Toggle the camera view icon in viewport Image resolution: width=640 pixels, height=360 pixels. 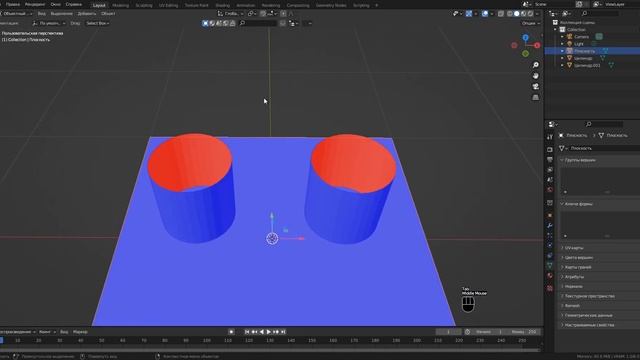coord(536,87)
